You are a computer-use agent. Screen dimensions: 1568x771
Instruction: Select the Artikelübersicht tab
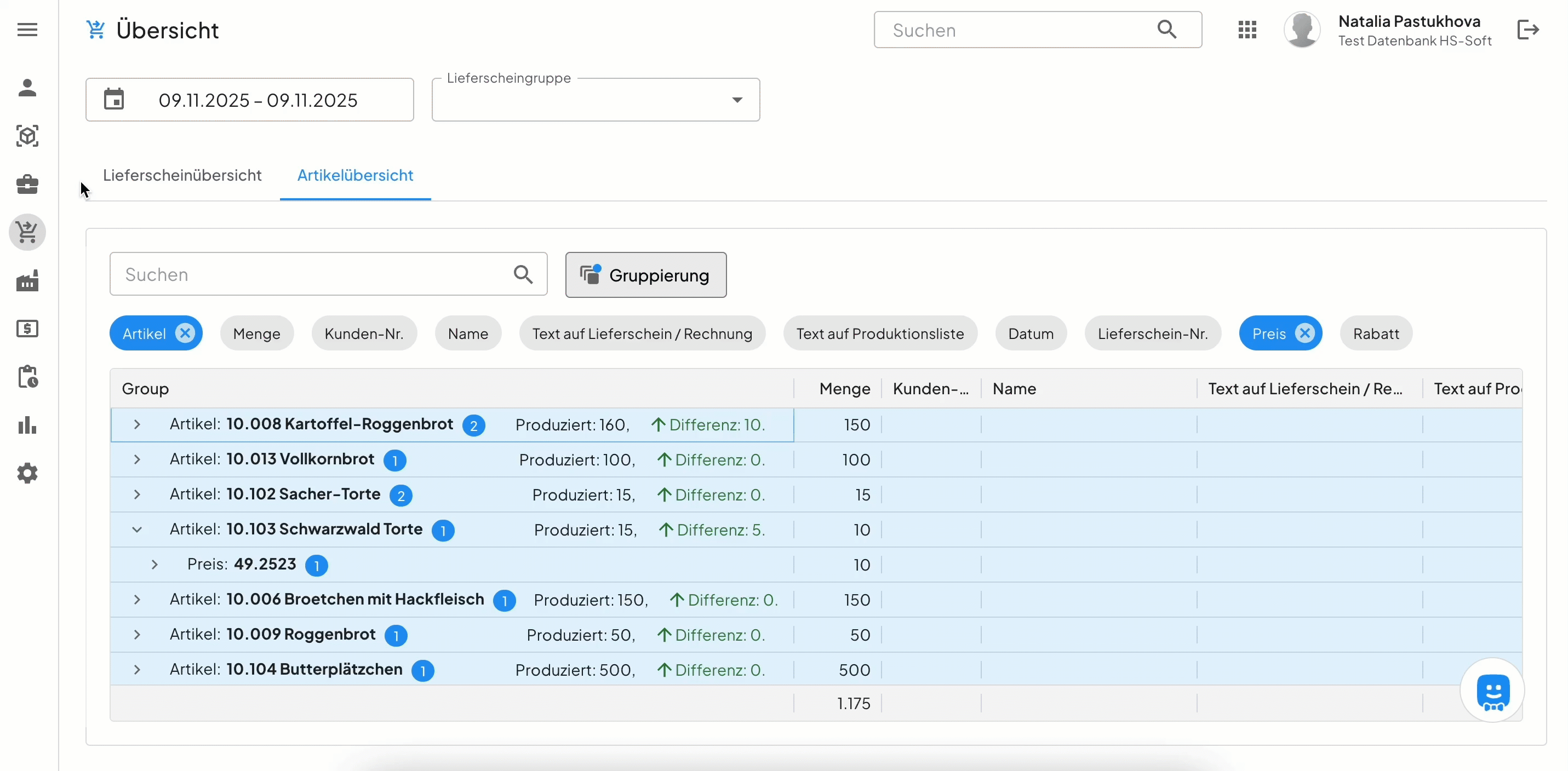click(355, 175)
